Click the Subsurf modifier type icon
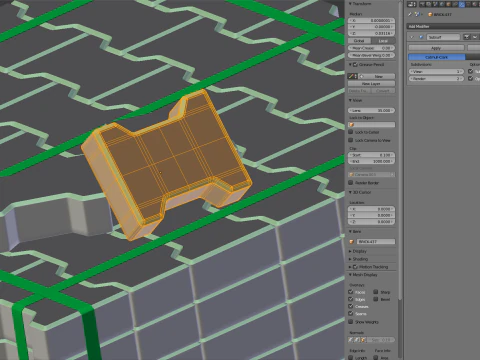The height and width of the screenshot is (360, 480). 421,37
